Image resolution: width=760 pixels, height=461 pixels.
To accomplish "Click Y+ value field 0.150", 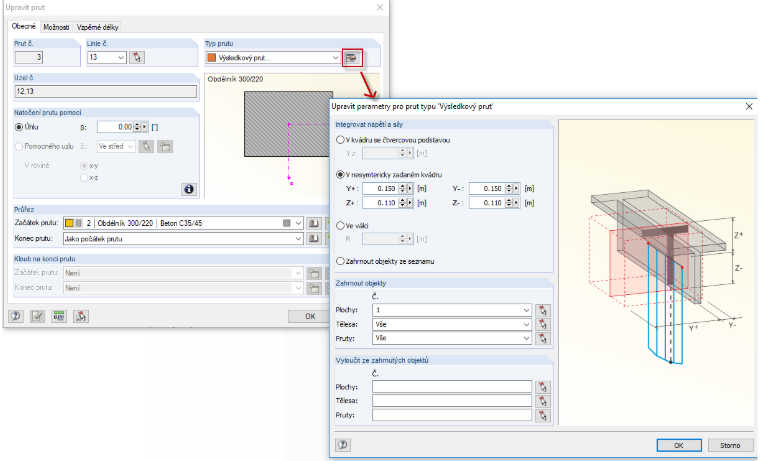I will tap(380, 189).
